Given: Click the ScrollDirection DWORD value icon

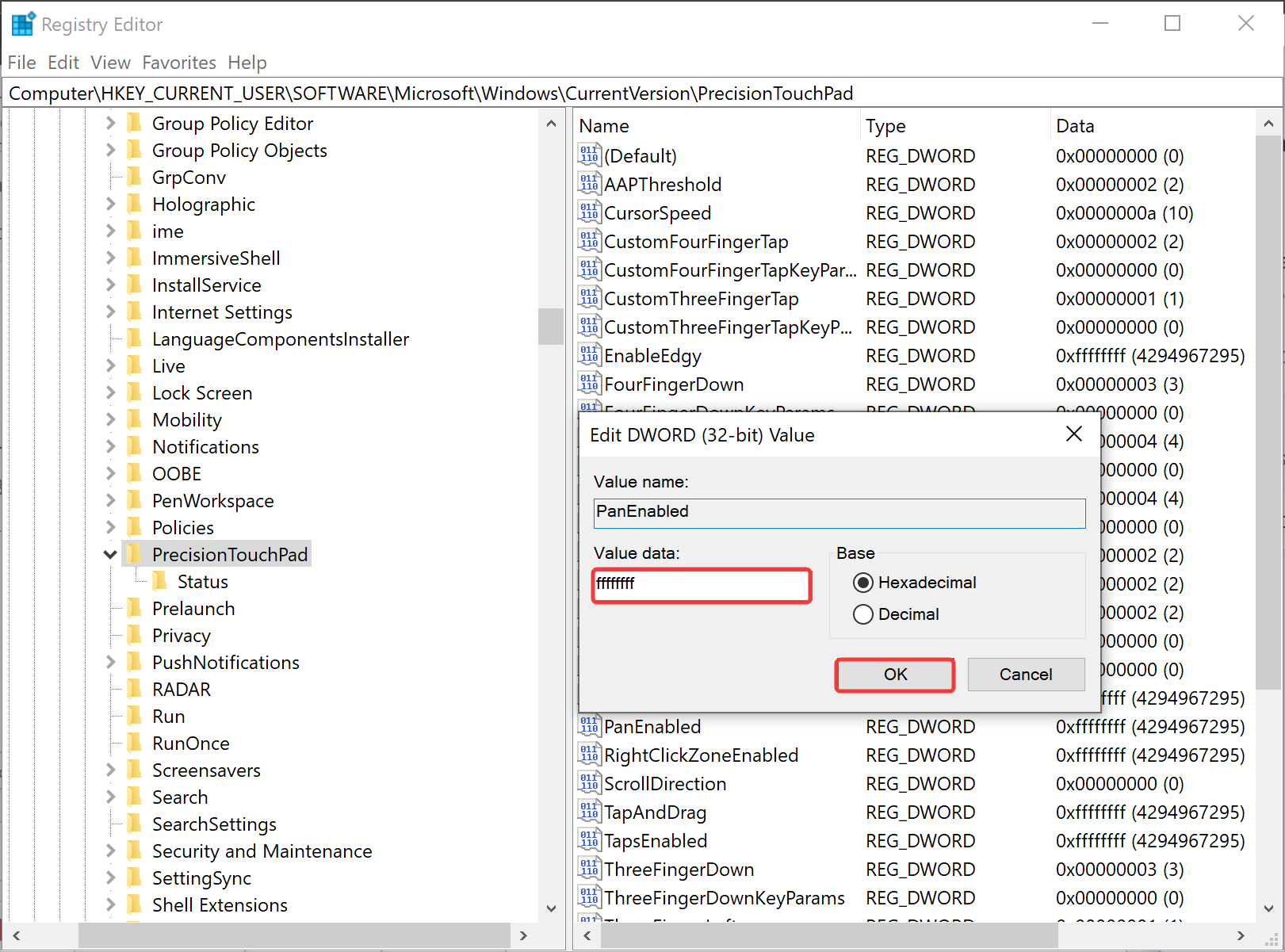Looking at the screenshot, I should [x=589, y=783].
